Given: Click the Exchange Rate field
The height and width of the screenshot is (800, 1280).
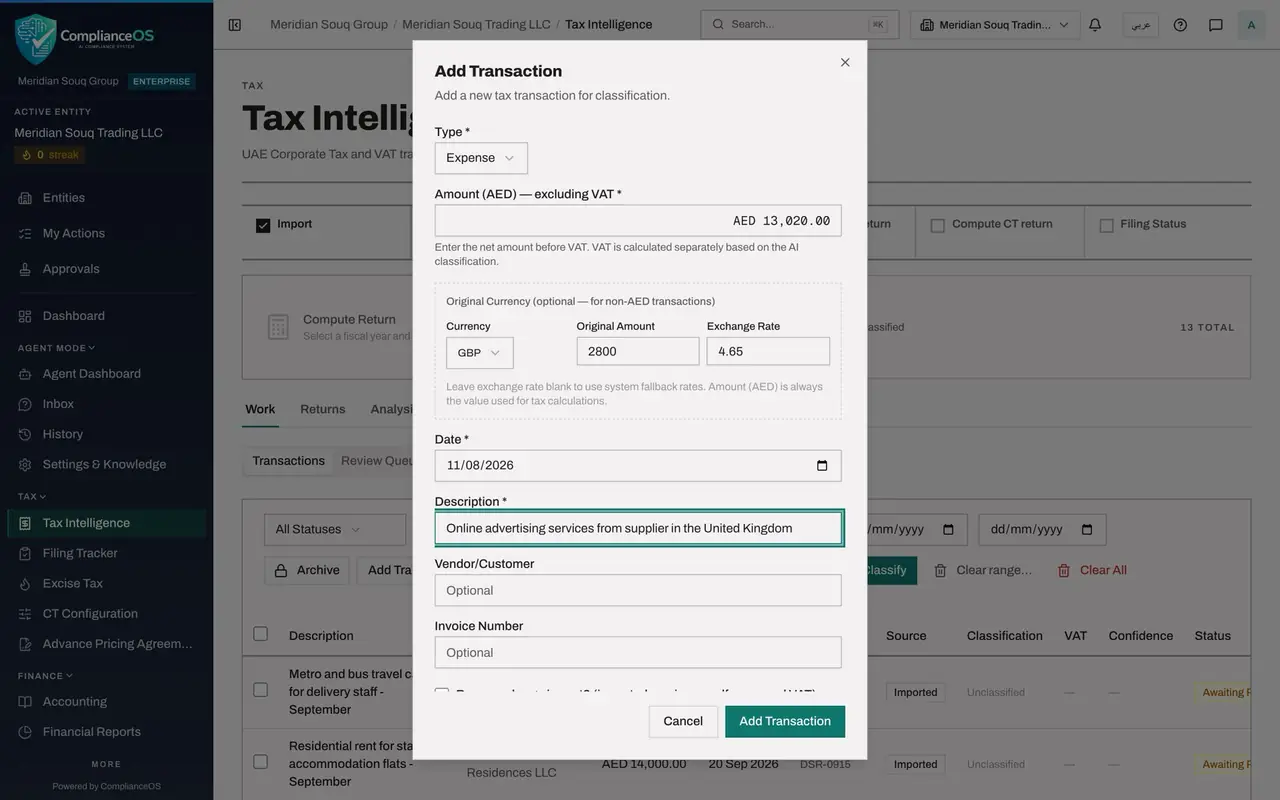Looking at the screenshot, I should click(x=768, y=352).
